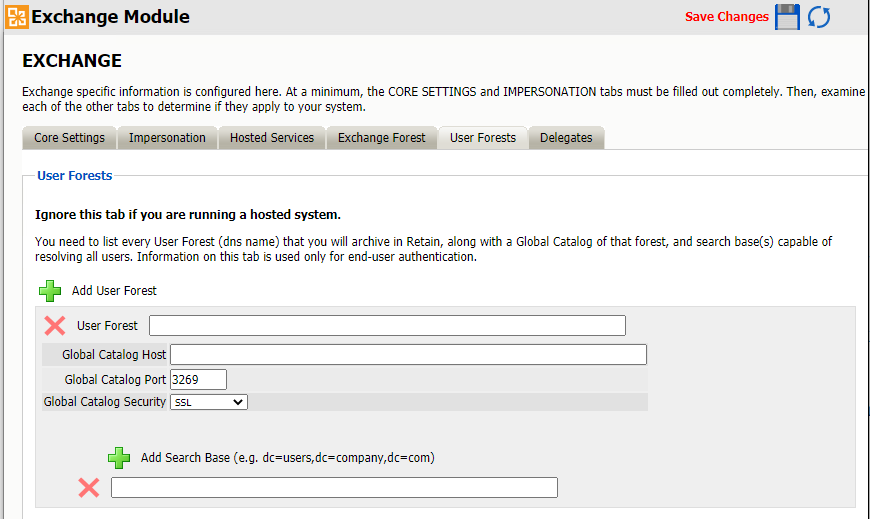
Task: Click the Global Catalog Port field
Action: tap(199, 379)
